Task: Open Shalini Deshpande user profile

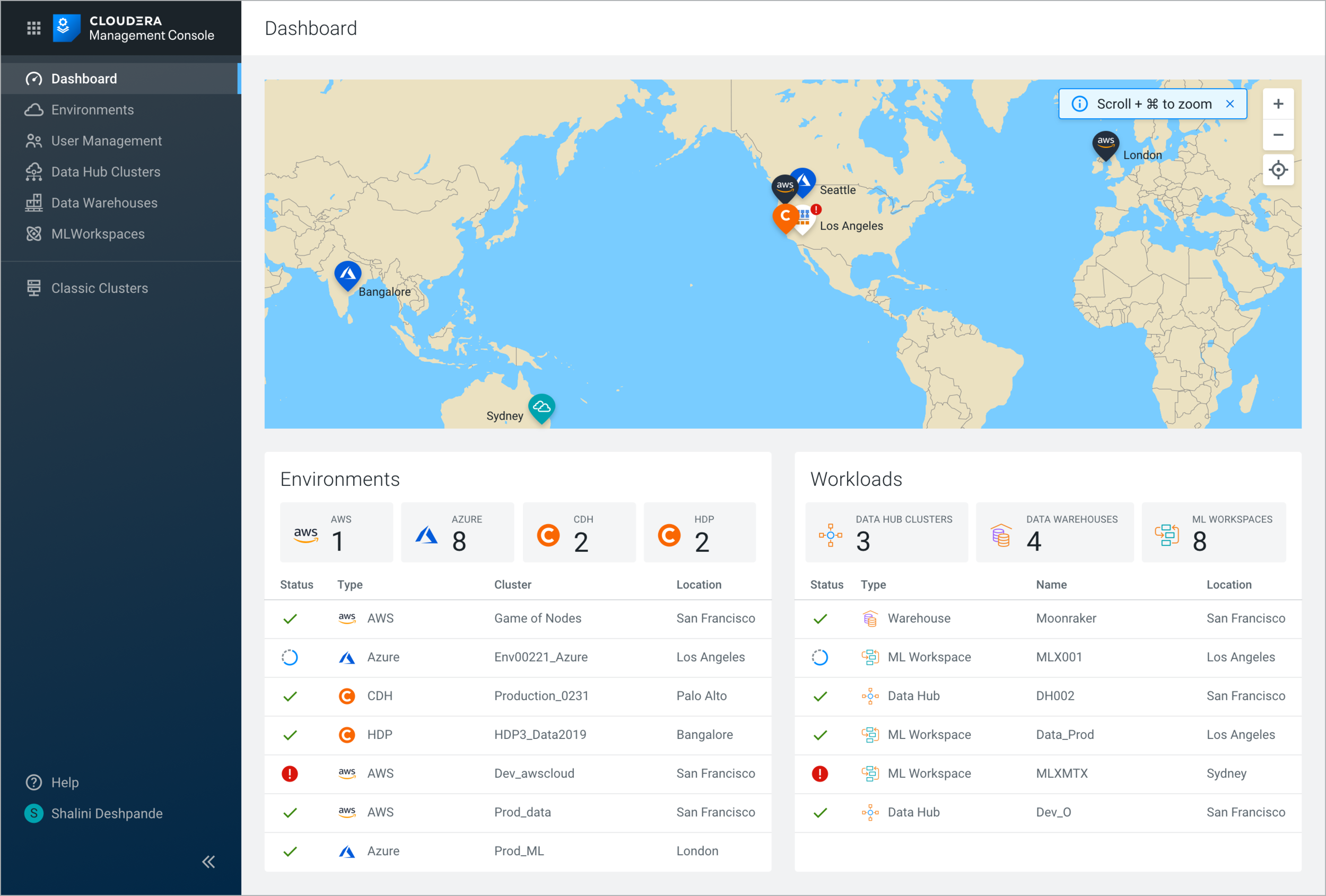Action: pos(106,813)
